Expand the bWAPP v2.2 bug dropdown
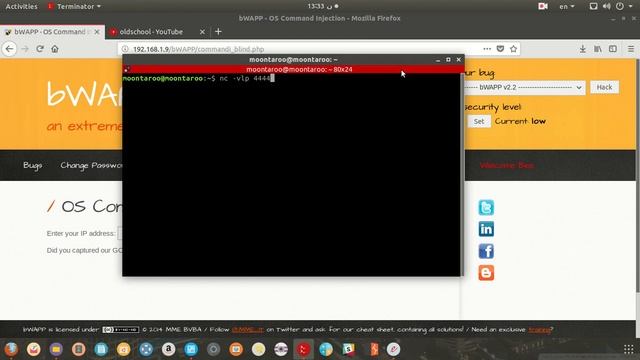640x360 pixels. [x=524, y=87]
